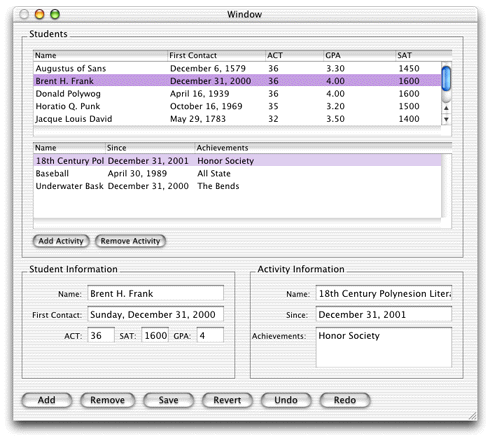Click the Add student button
The image size is (495, 445).
tap(47, 400)
